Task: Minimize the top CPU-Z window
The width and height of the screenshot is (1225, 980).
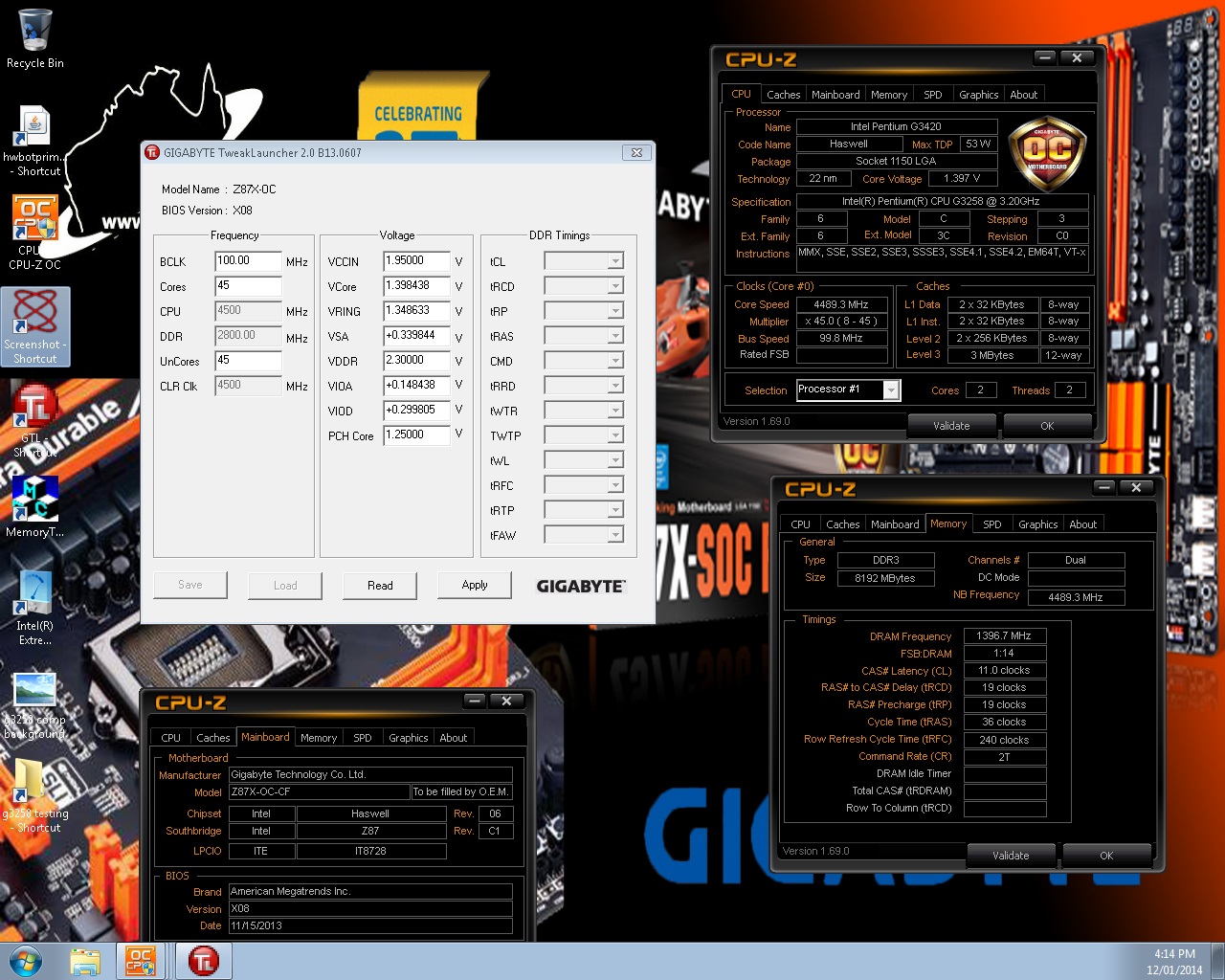Action: [1044, 57]
